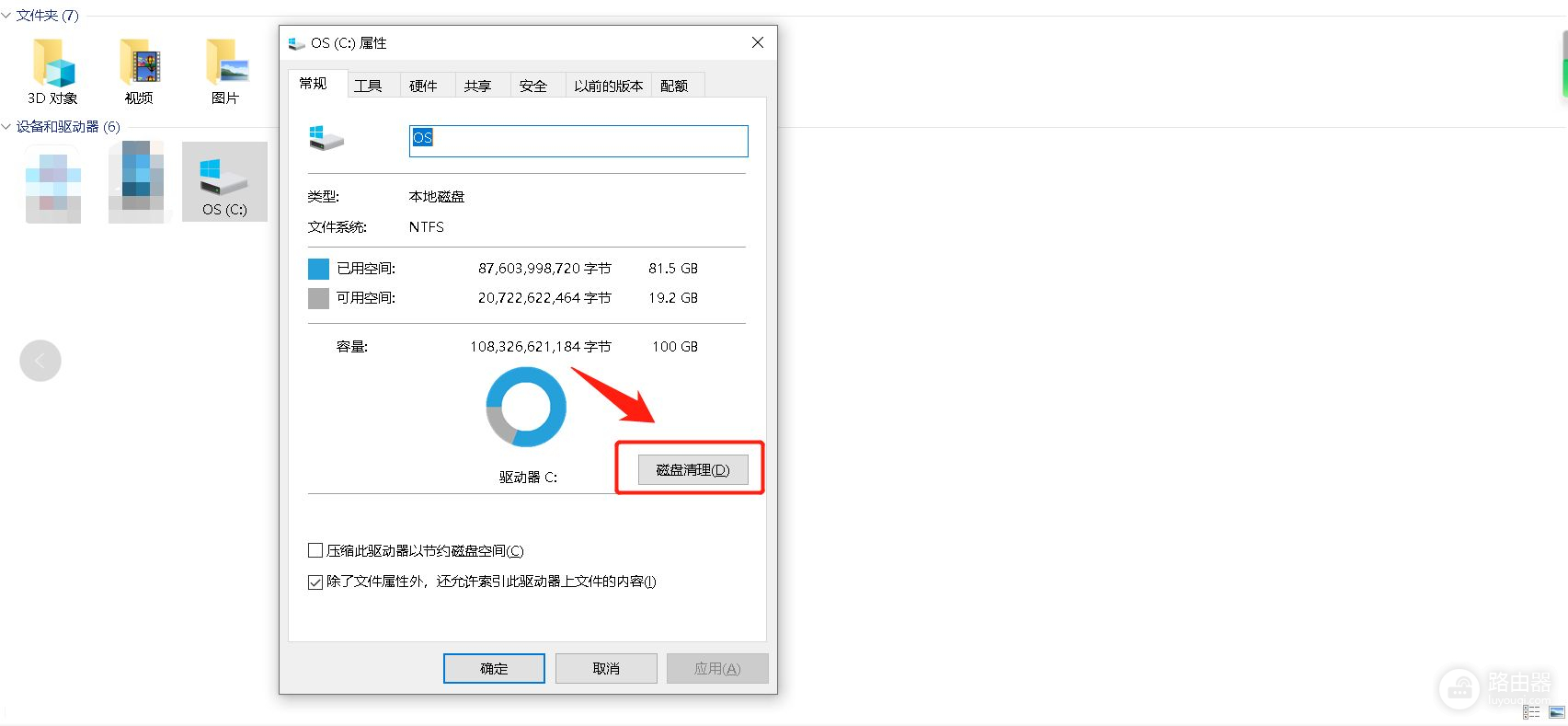
Task: Click the 本地磁盘 type value
Action: 437,197
